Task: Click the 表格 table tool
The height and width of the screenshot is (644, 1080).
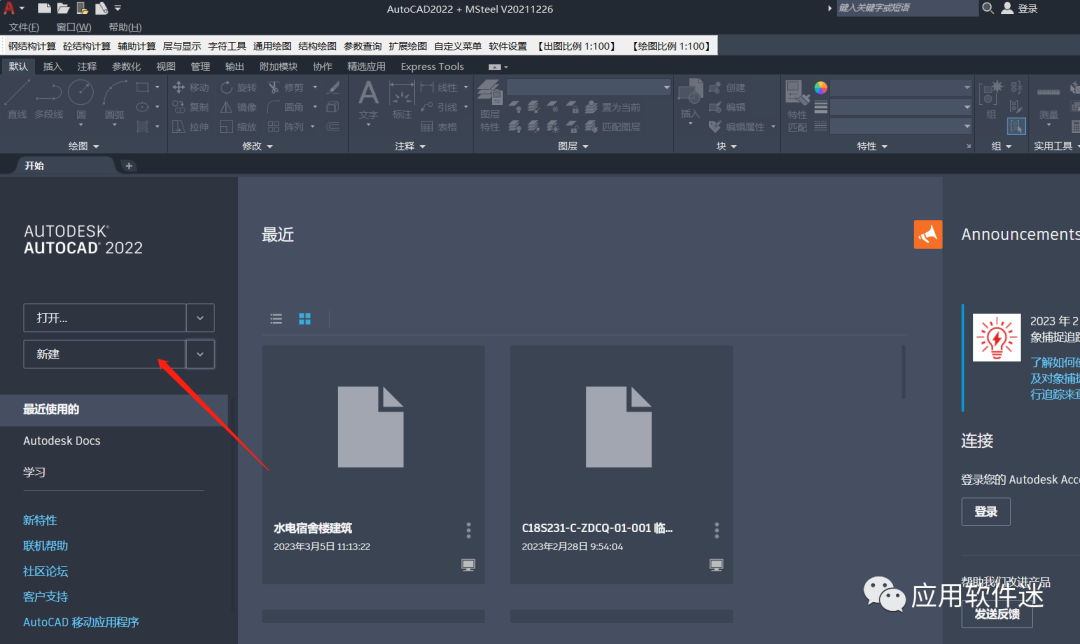Action: 439,127
